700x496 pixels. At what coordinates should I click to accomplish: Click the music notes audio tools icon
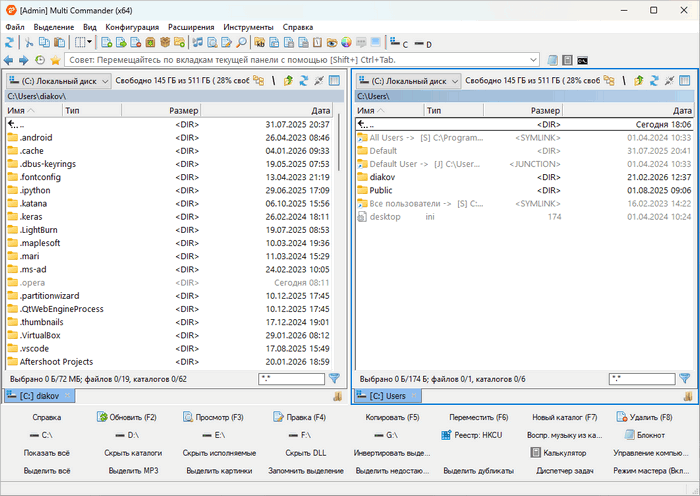tap(198, 43)
